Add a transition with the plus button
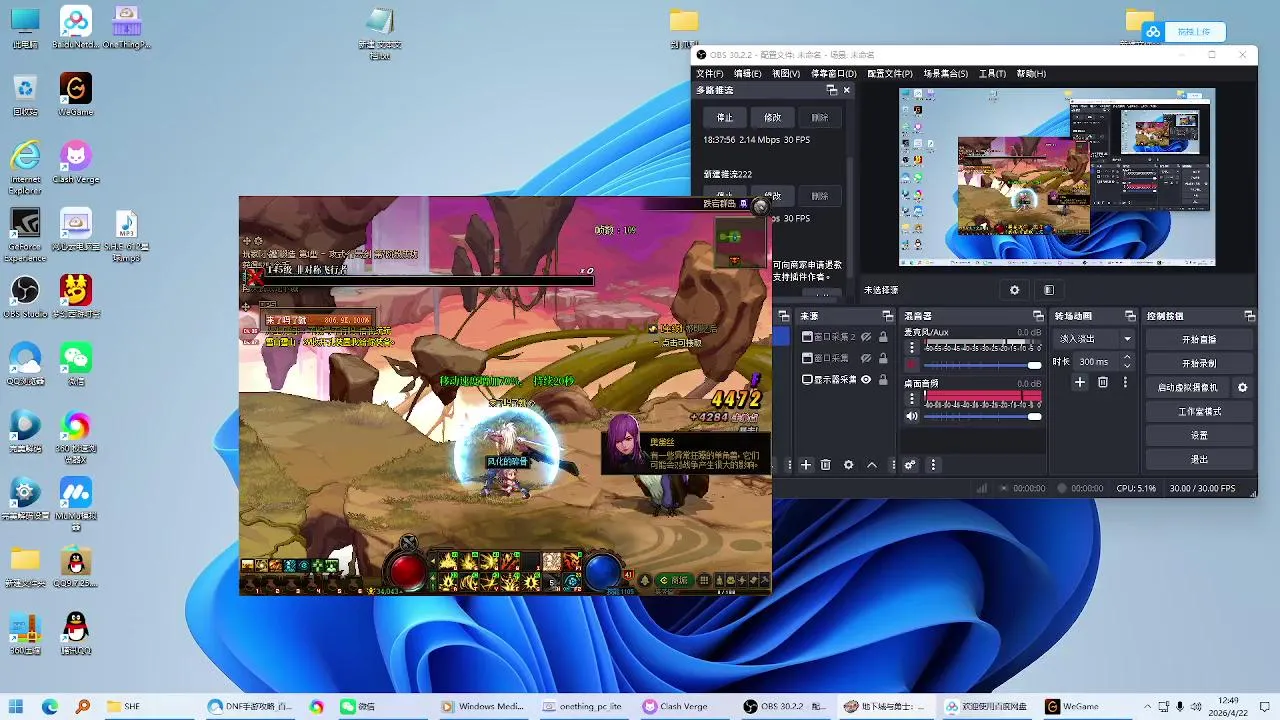 point(1080,382)
